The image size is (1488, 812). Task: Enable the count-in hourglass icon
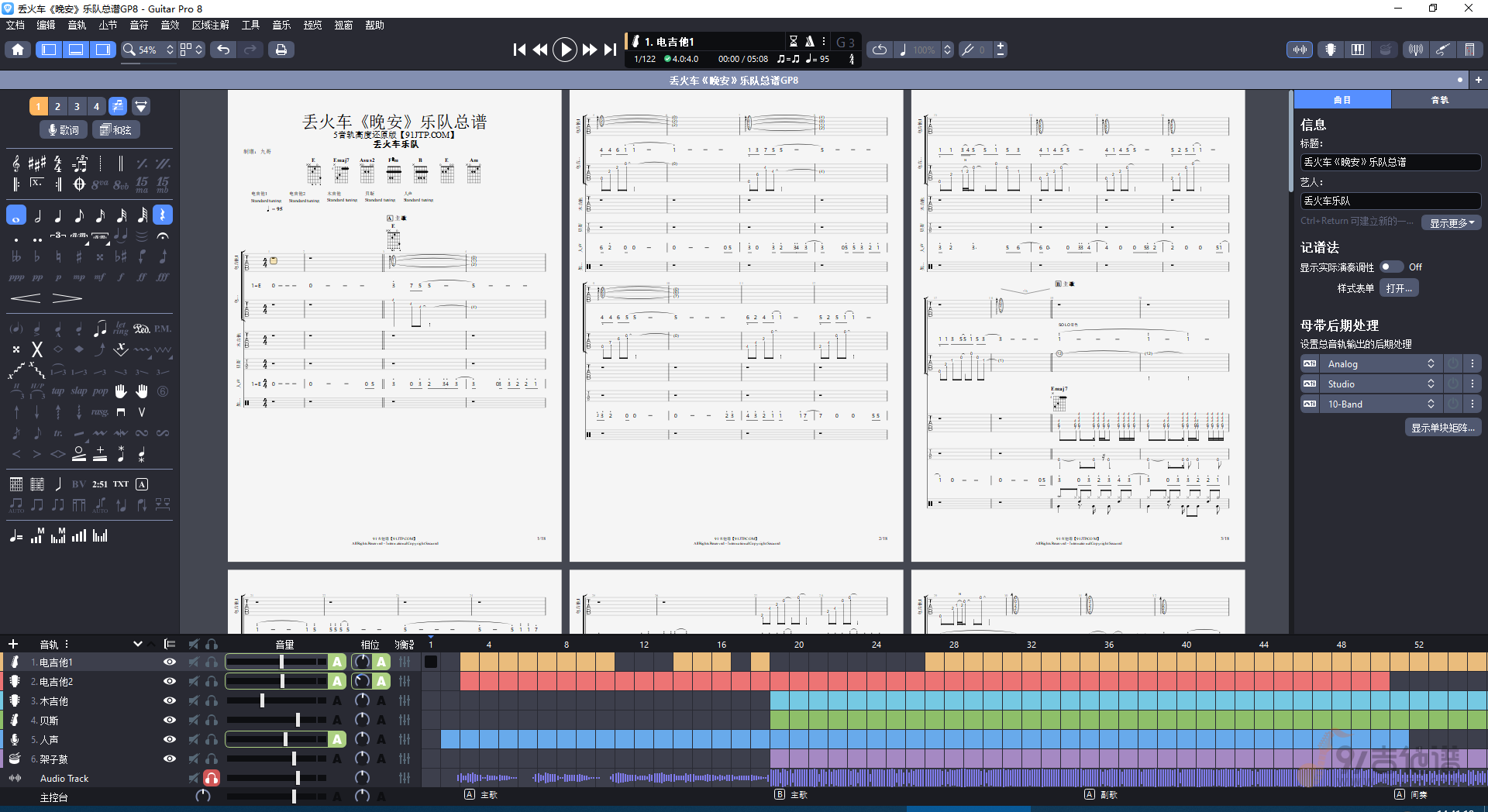pyautogui.click(x=793, y=41)
